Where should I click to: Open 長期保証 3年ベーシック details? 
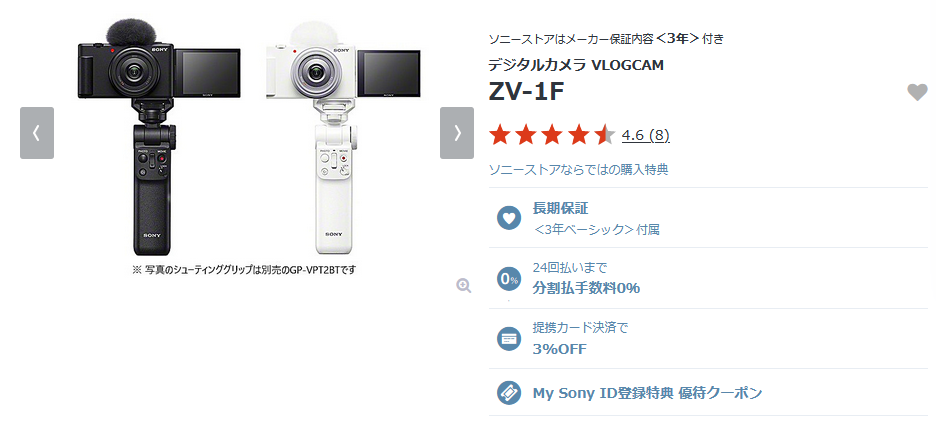[595, 218]
